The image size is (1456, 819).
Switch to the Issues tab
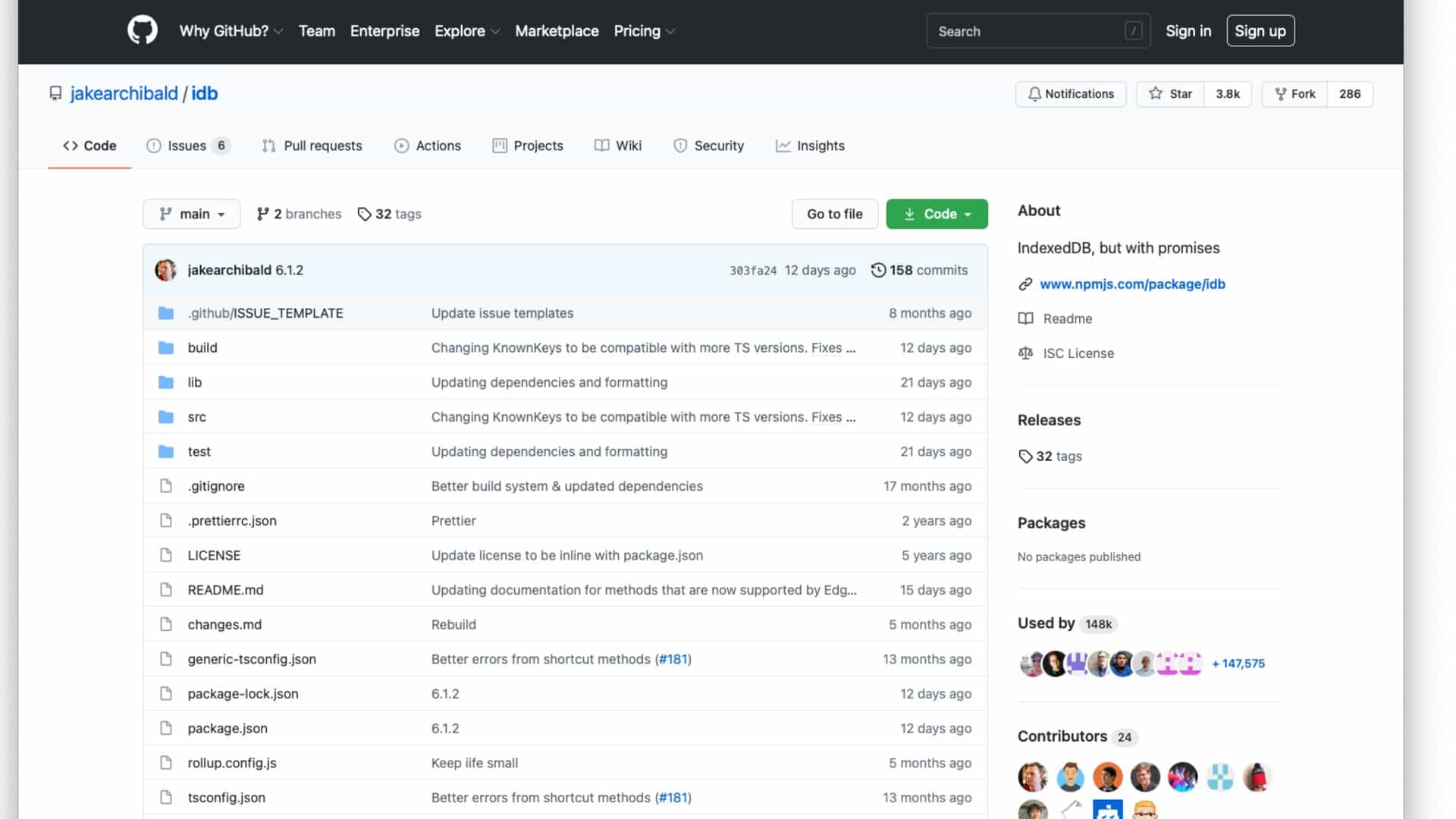click(187, 146)
